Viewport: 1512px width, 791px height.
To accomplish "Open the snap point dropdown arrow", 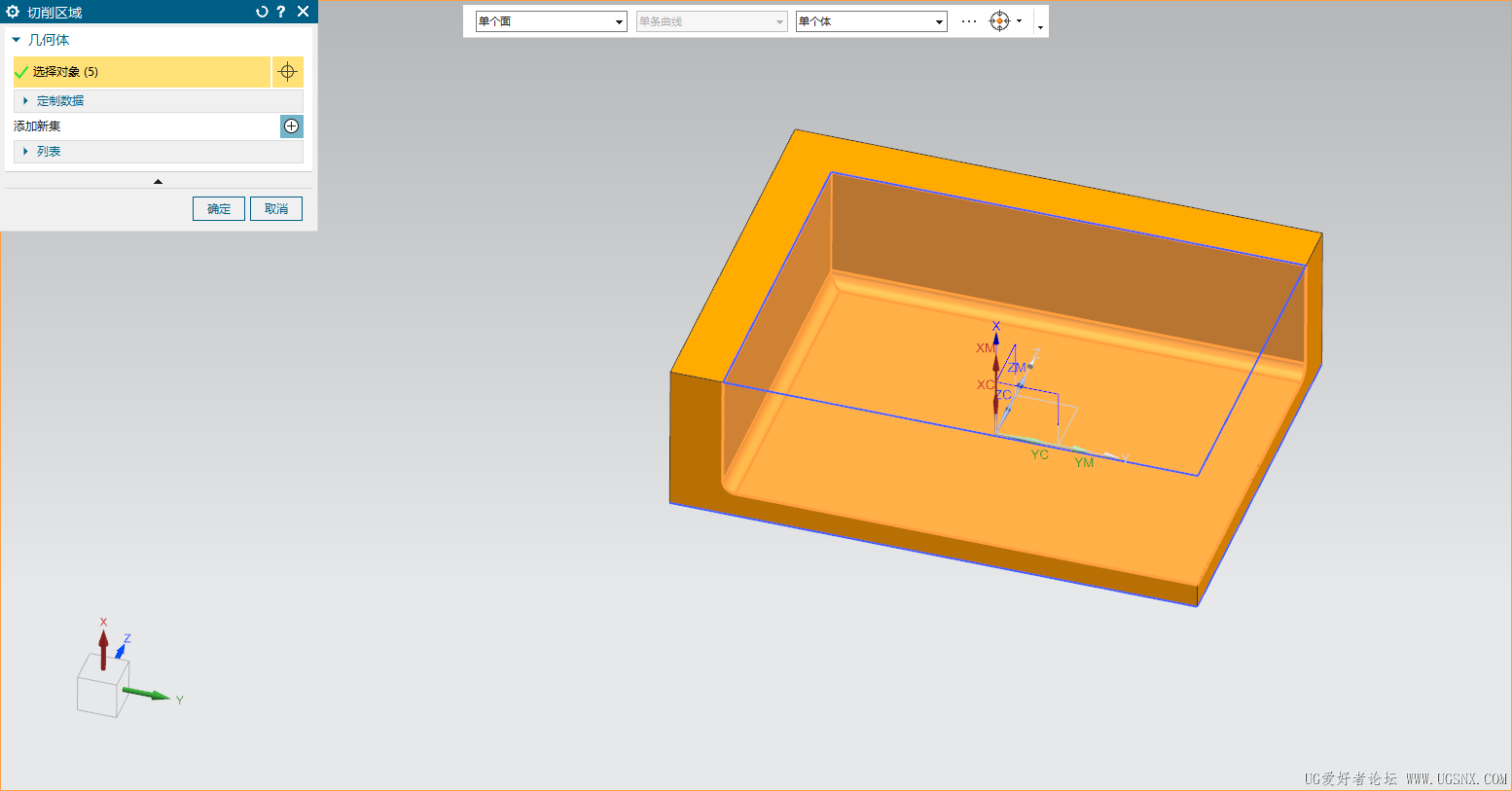I will click(1019, 21).
